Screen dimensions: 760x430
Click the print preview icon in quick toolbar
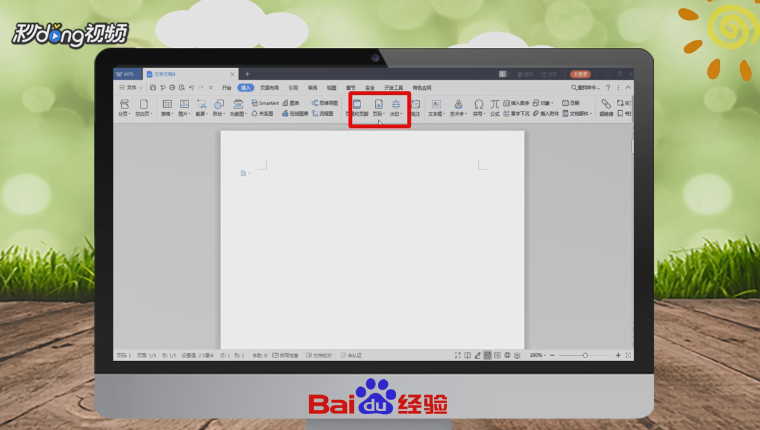coord(182,88)
